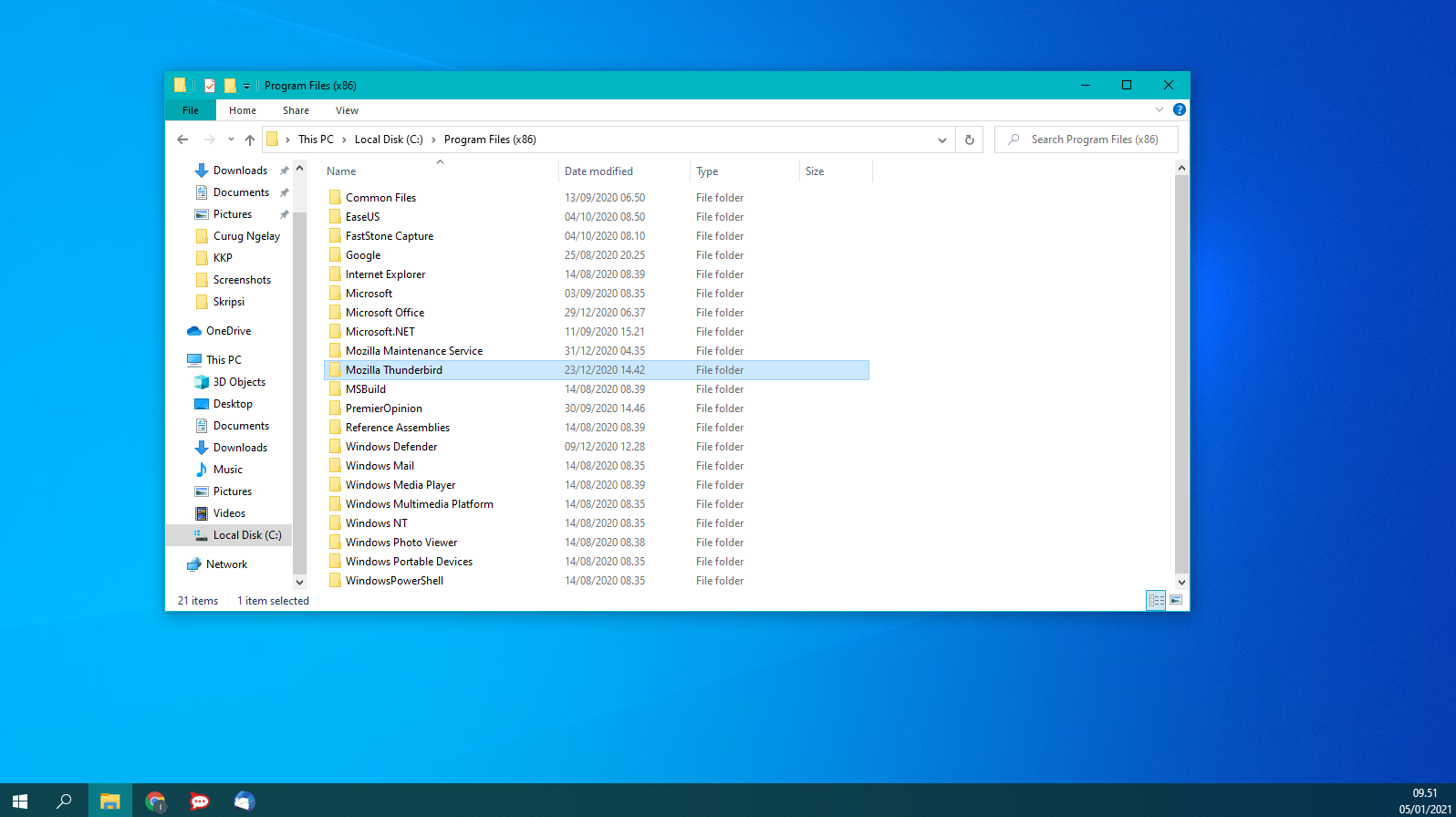Screen dimensions: 1456x817
Task: Click the Desktop icon in navigation pane
Action: coord(202,404)
